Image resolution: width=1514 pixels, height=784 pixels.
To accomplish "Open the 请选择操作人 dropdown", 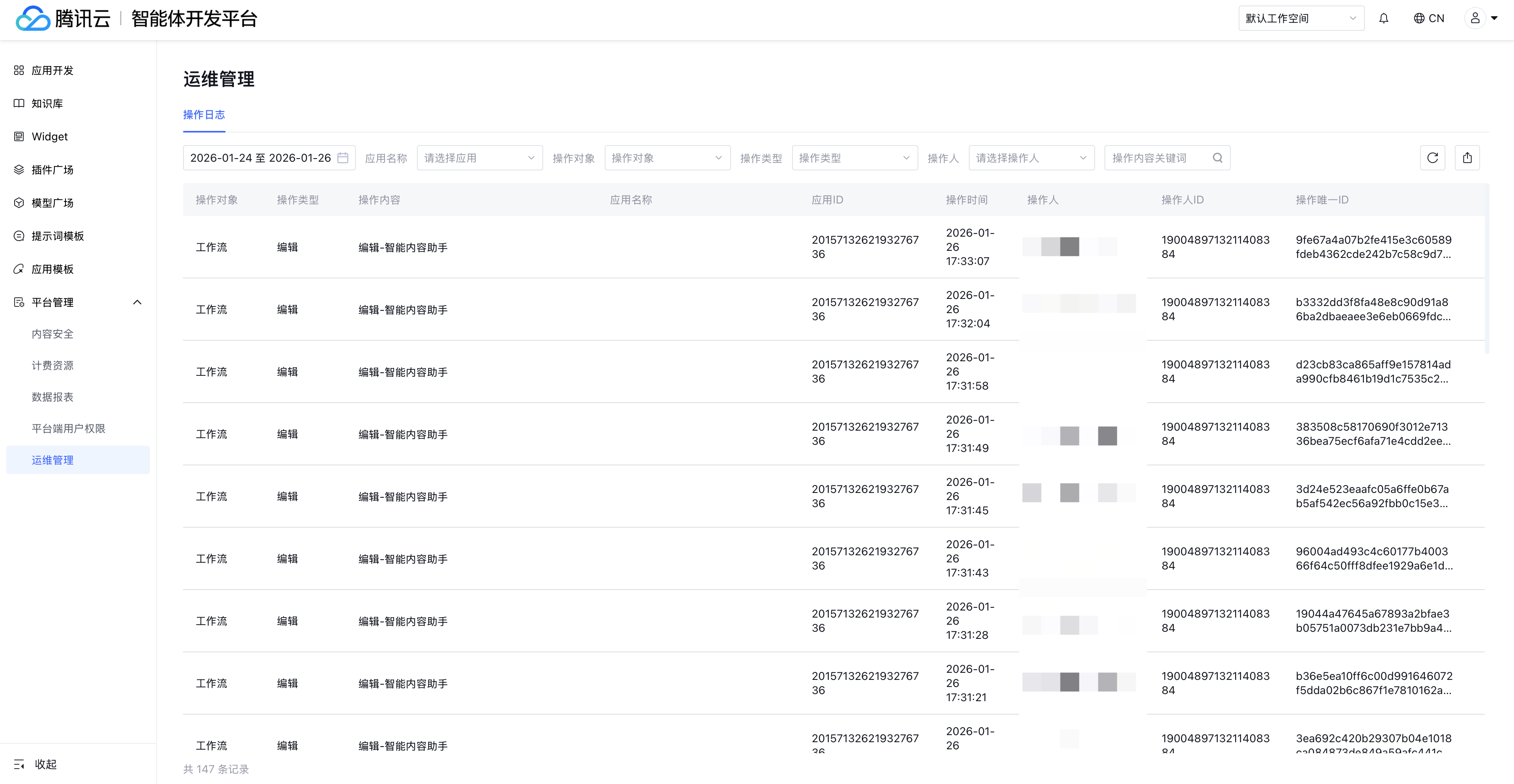I will (x=1031, y=158).
